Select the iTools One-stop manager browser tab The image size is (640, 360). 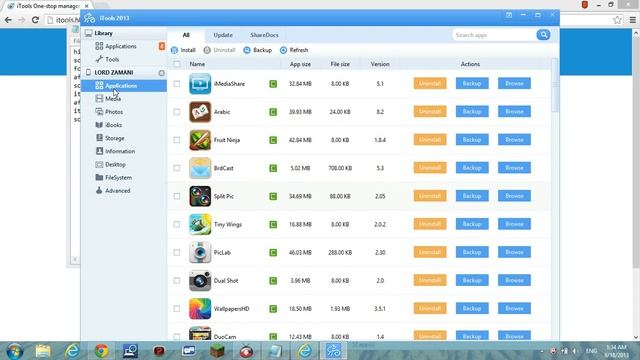[48, 6]
